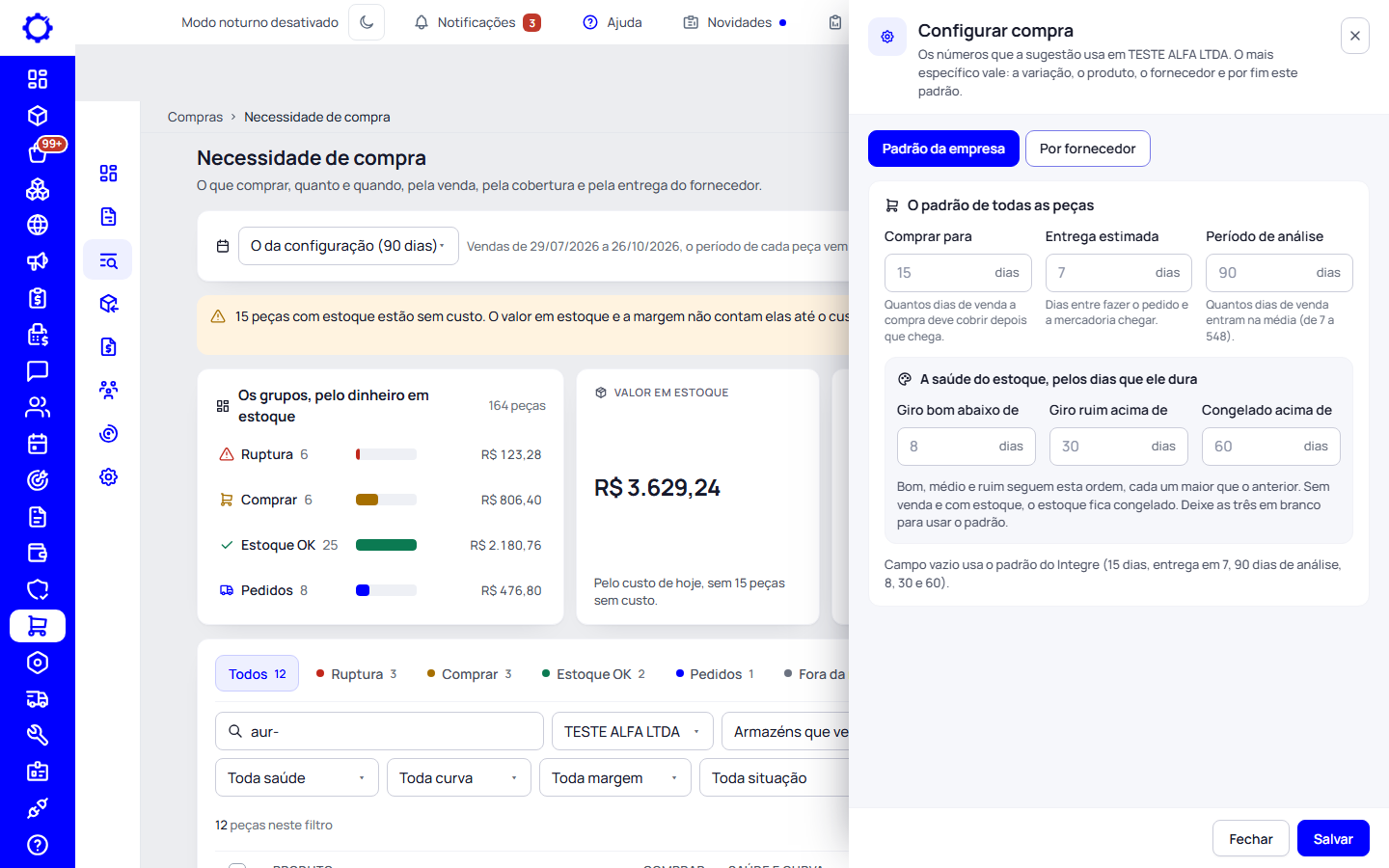Open the shopping bag icon with 99+ badge
The width and height of the screenshot is (1389, 868).
point(38,152)
